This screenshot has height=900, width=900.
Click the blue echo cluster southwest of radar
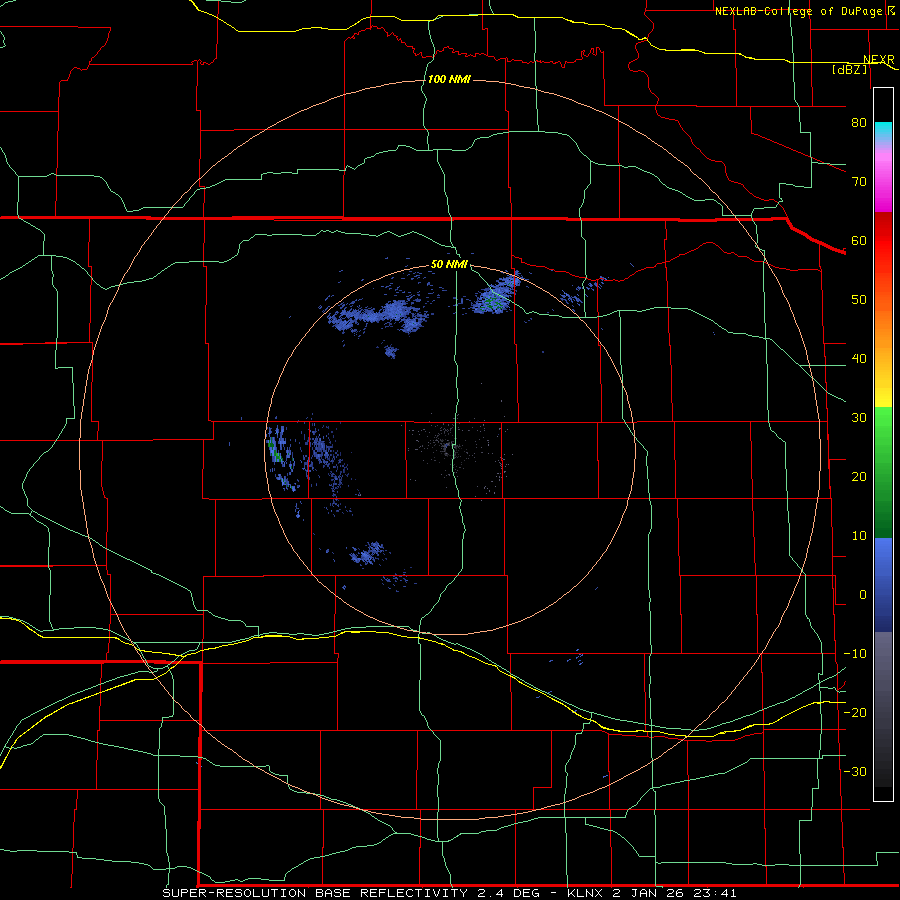[369, 553]
